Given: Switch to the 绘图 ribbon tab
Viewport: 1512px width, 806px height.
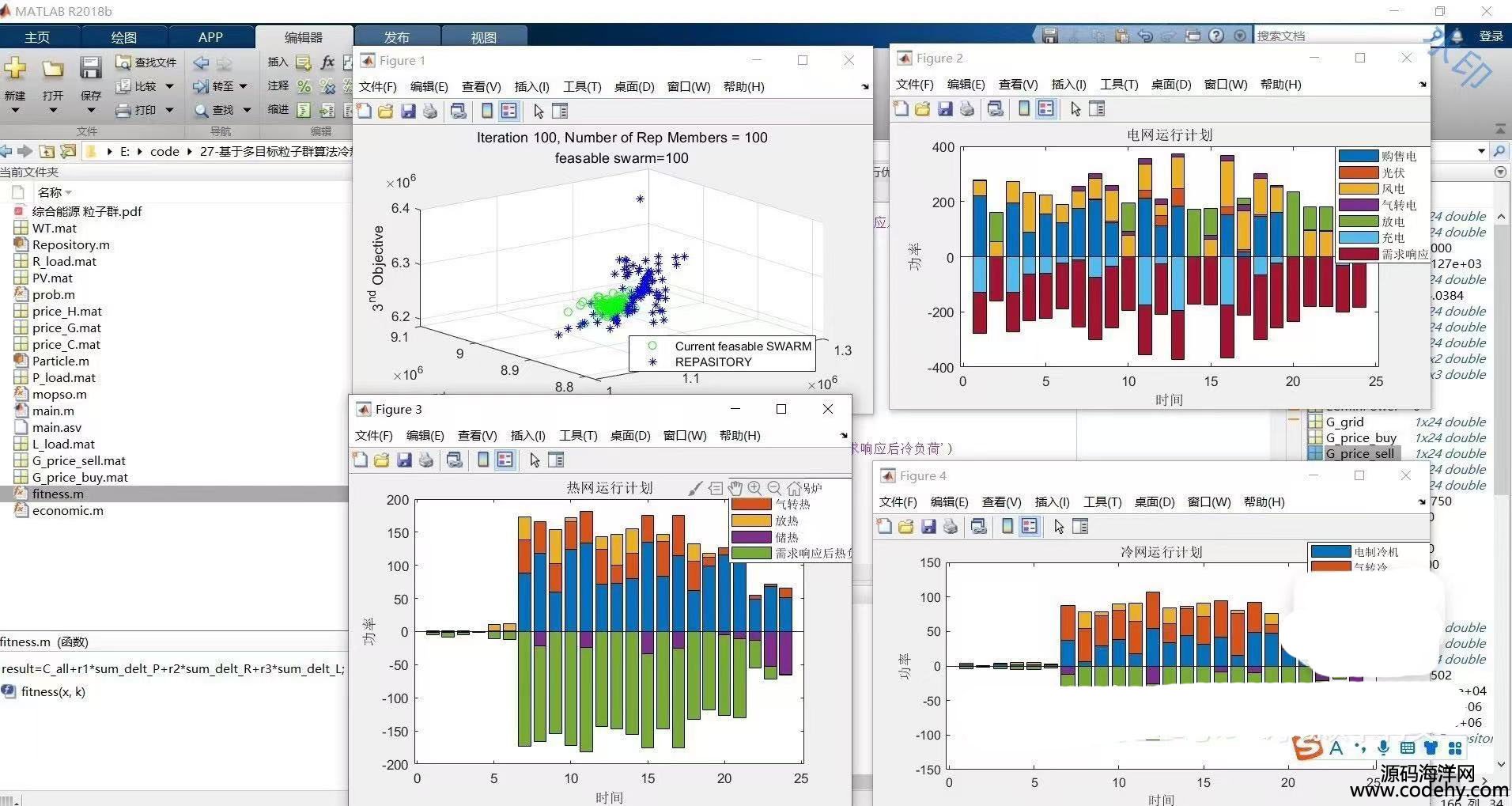Looking at the screenshot, I should [124, 37].
